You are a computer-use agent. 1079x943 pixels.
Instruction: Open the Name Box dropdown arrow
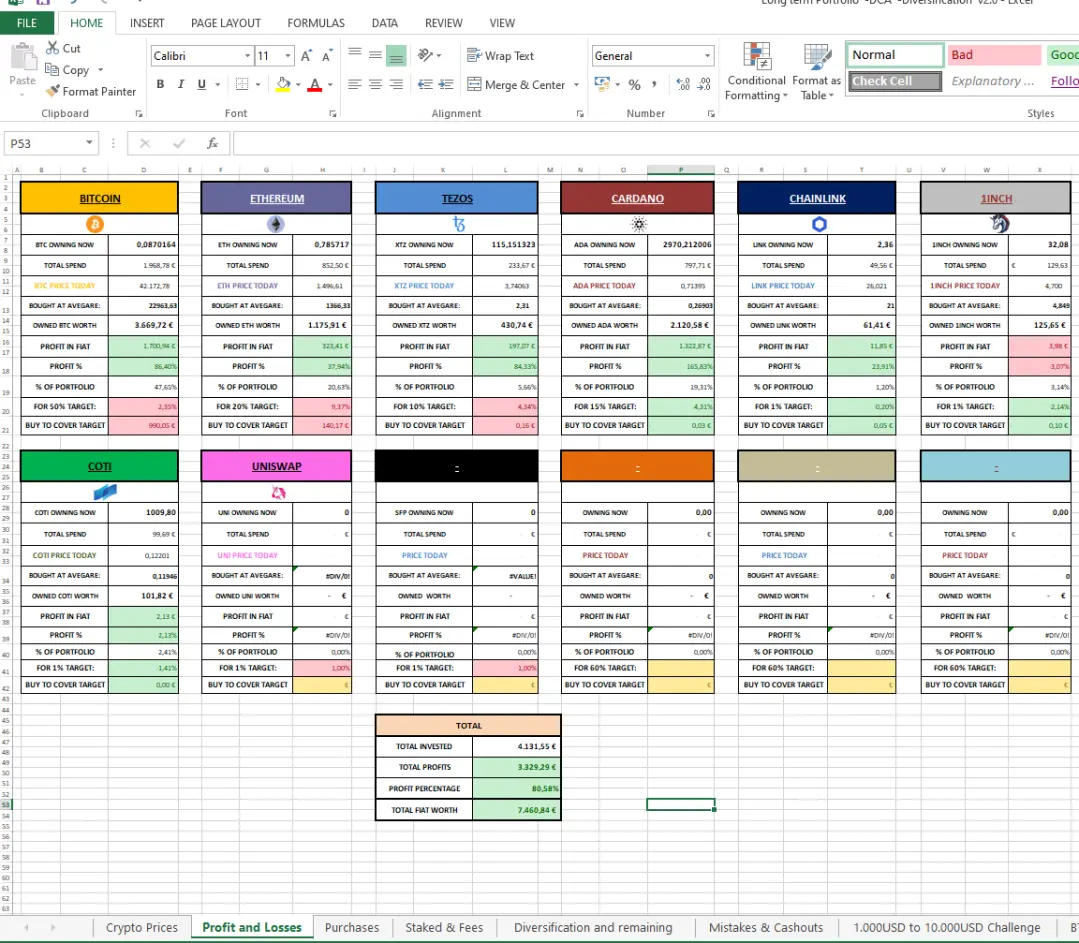pos(89,143)
